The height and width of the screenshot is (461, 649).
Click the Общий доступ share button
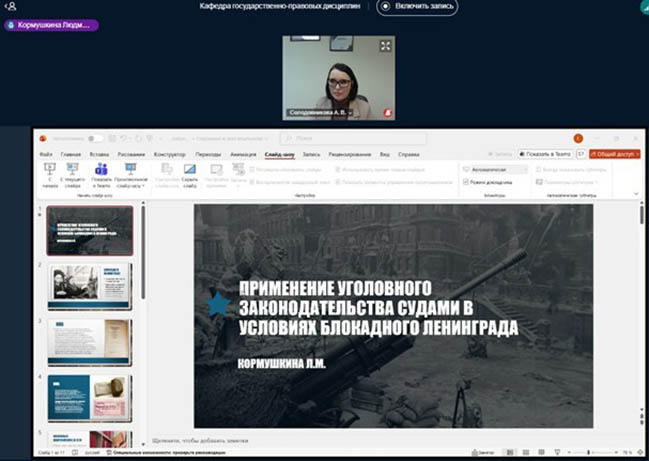[x=615, y=154]
